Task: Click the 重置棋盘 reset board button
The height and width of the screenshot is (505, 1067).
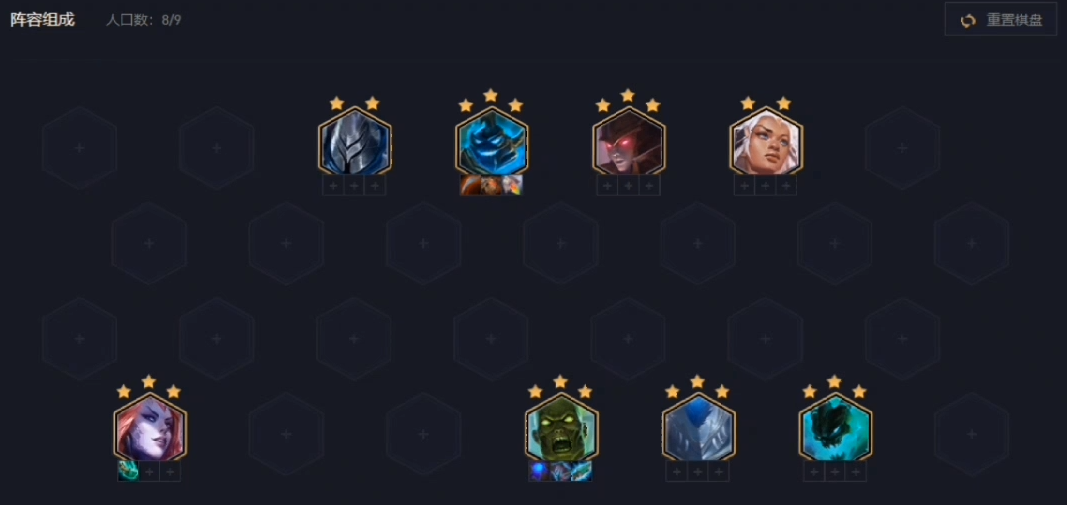Action: (1000, 20)
